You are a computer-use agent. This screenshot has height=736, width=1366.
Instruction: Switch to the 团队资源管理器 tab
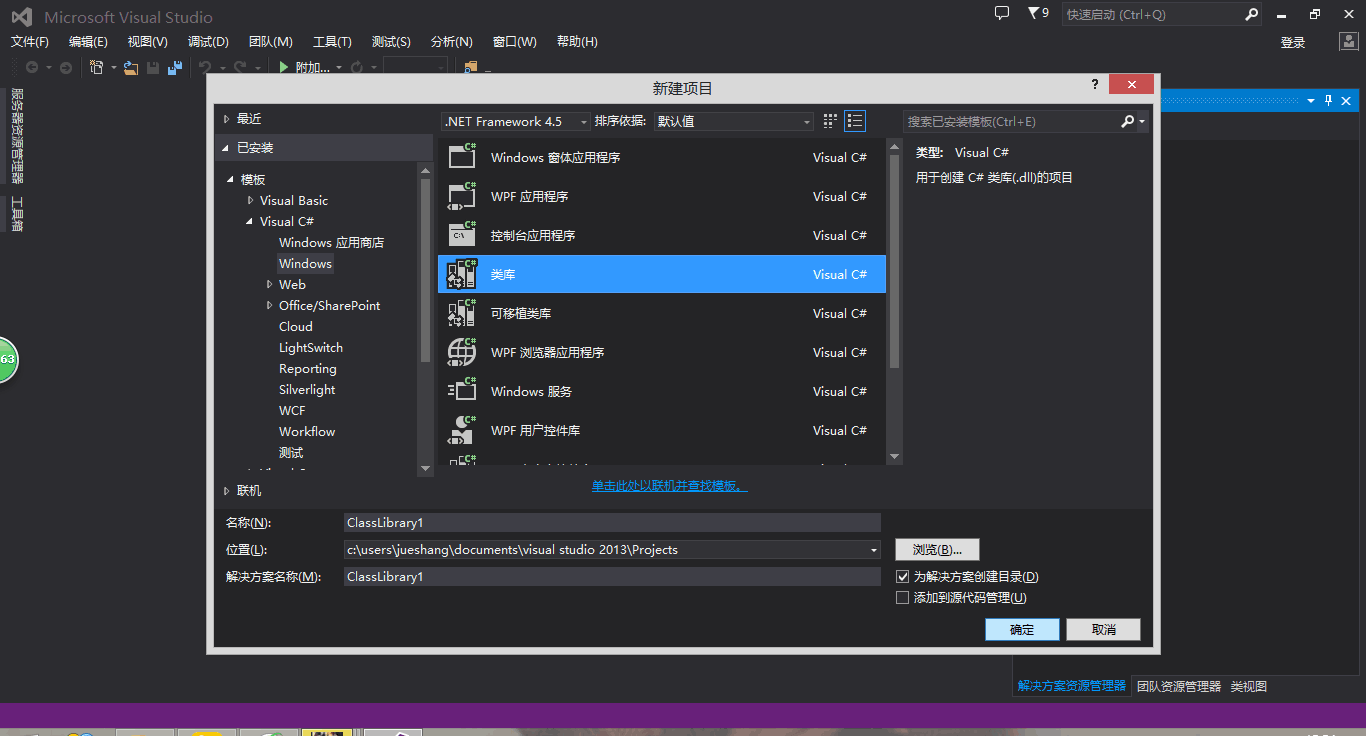point(1179,686)
